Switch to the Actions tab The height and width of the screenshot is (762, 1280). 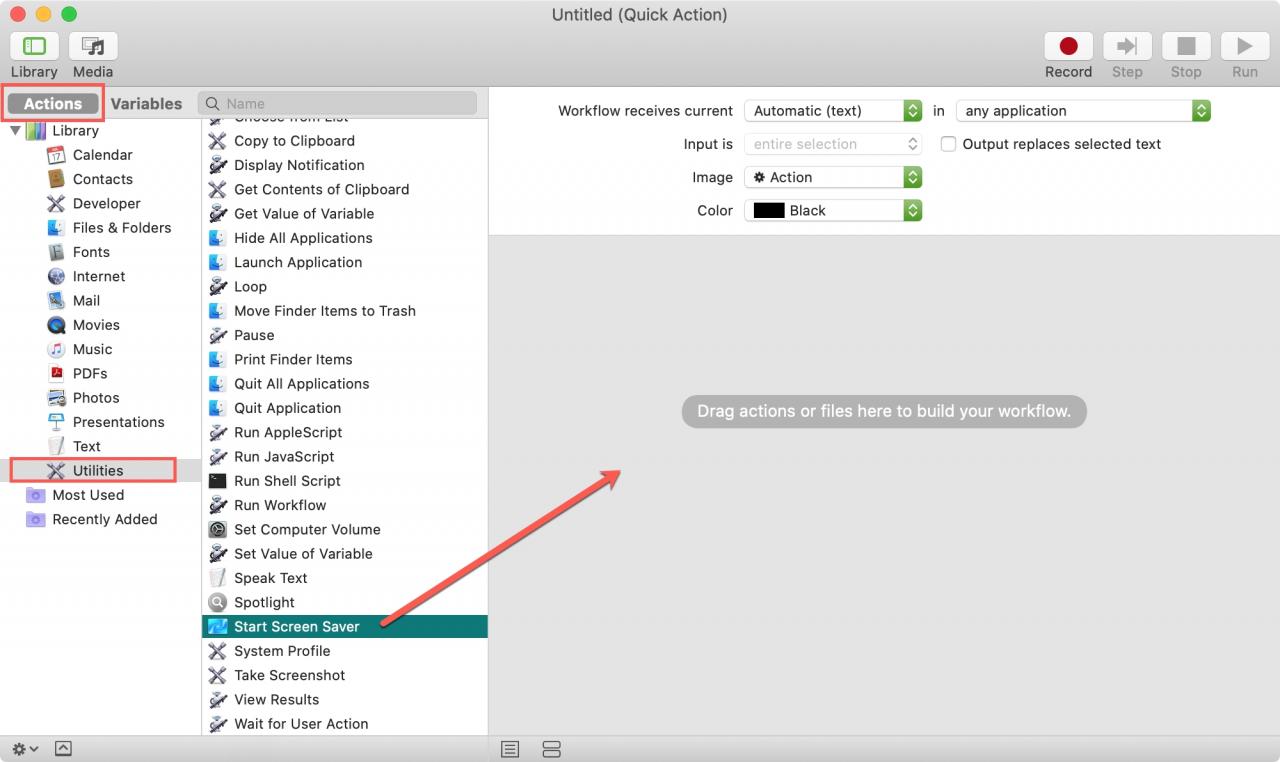pyautogui.click(x=53, y=103)
